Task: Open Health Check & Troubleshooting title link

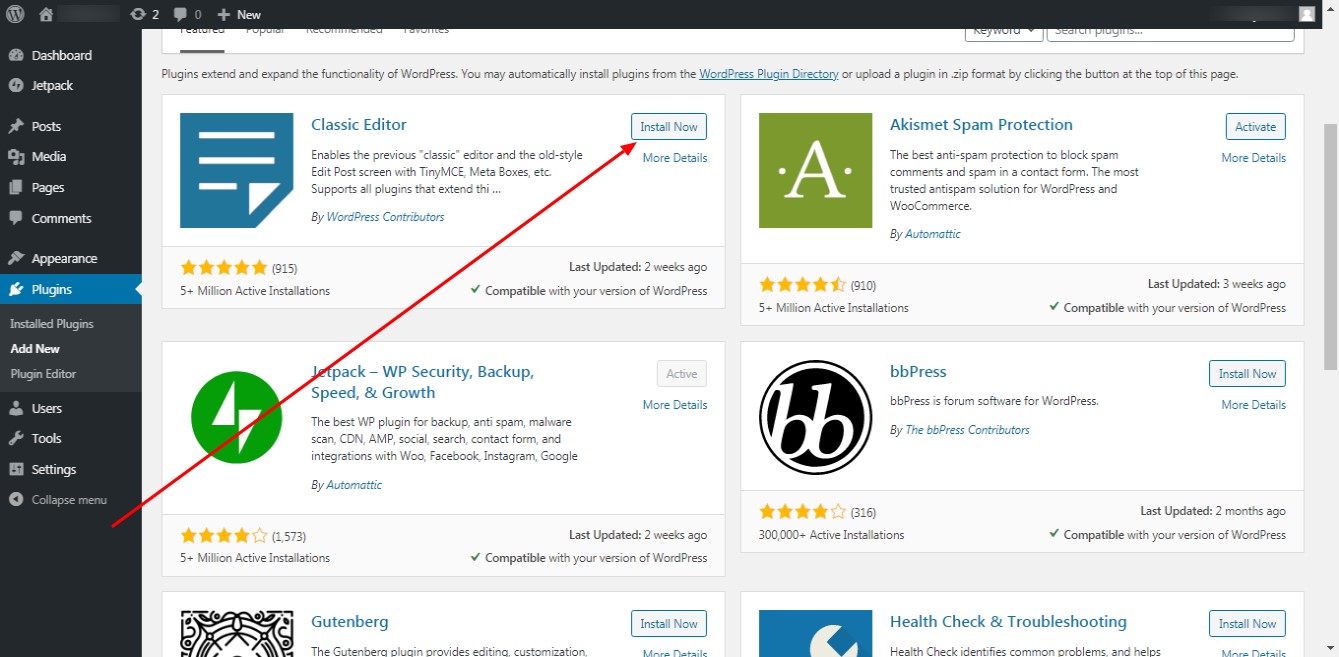Action: (1008, 622)
